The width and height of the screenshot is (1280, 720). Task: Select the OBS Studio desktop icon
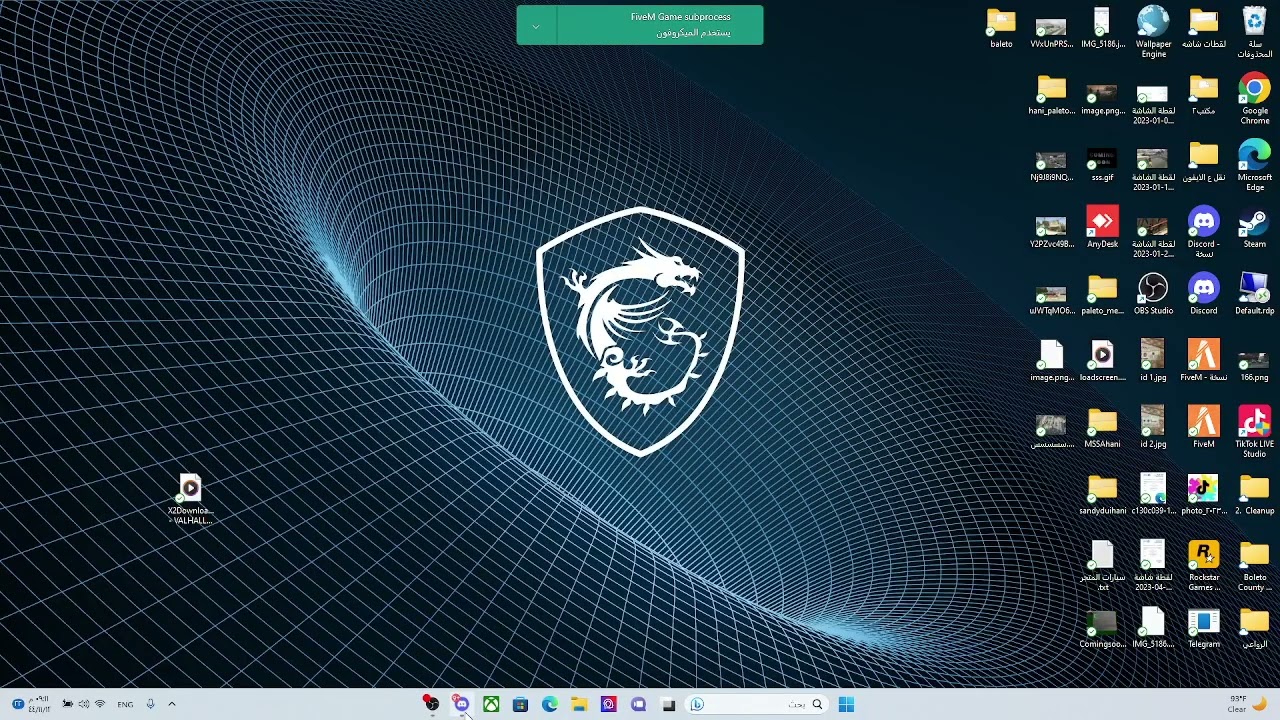pos(1153,294)
